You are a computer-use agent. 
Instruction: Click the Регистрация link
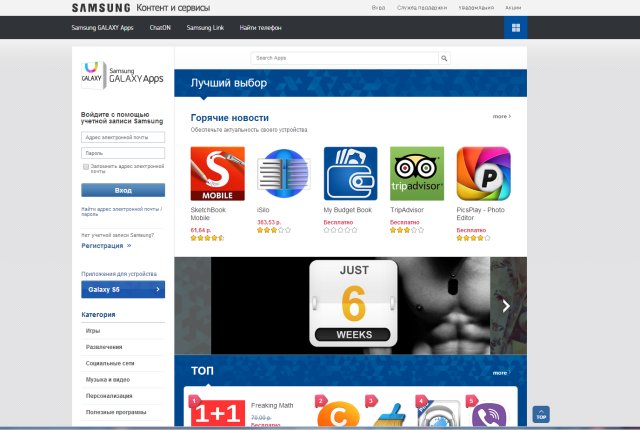[106, 246]
